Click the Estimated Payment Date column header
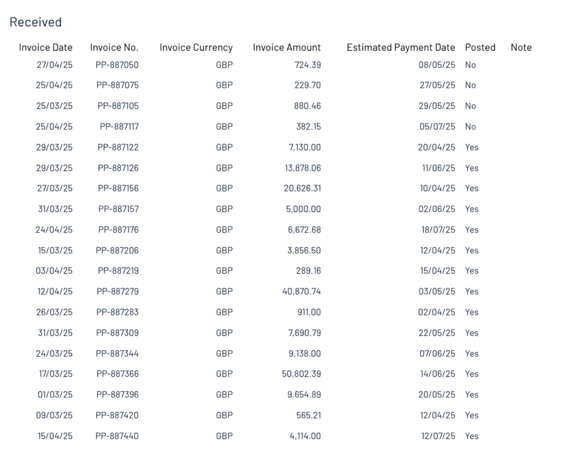The width and height of the screenshot is (573, 467). pos(401,48)
